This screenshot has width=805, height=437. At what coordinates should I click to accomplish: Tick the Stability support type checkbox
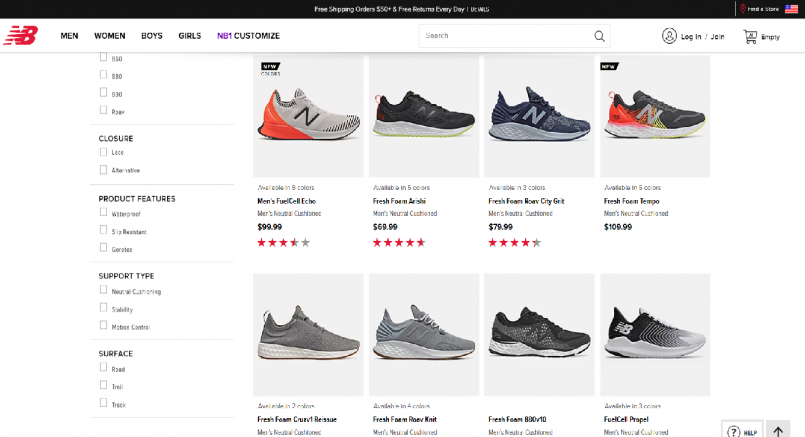coord(103,309)
